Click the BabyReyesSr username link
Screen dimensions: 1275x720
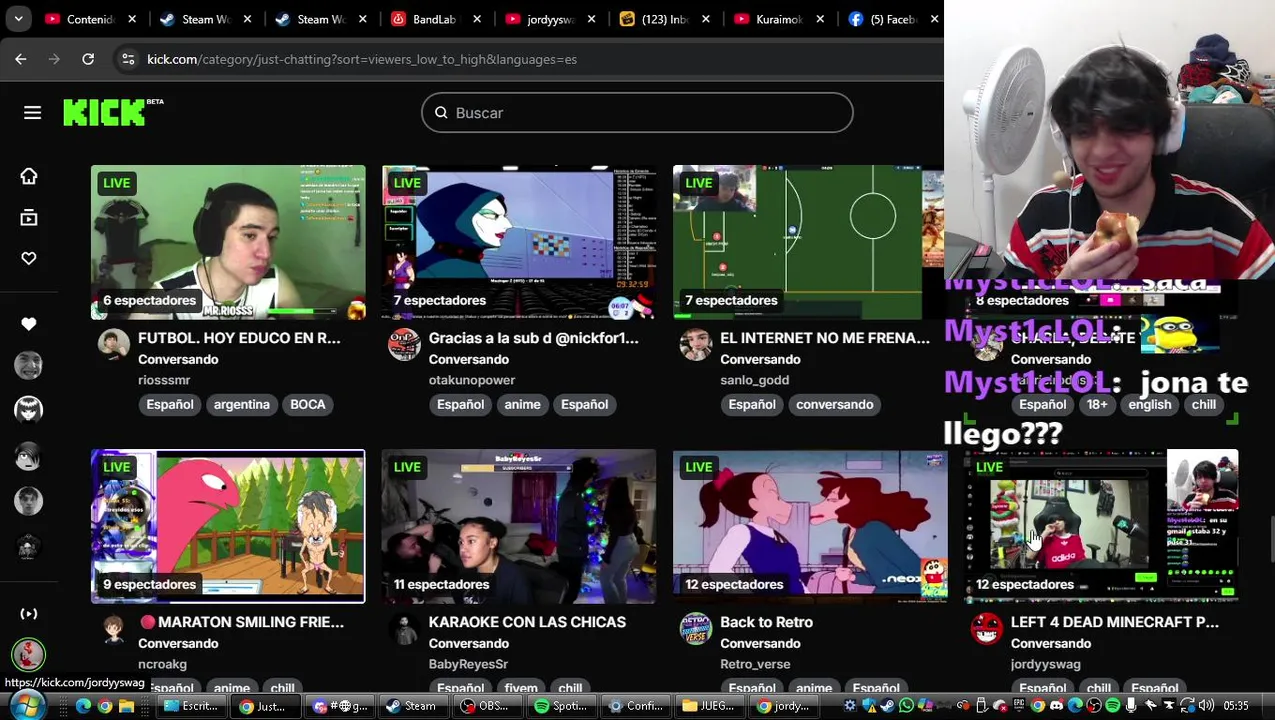pyautogui.click(x=468, y=664)
